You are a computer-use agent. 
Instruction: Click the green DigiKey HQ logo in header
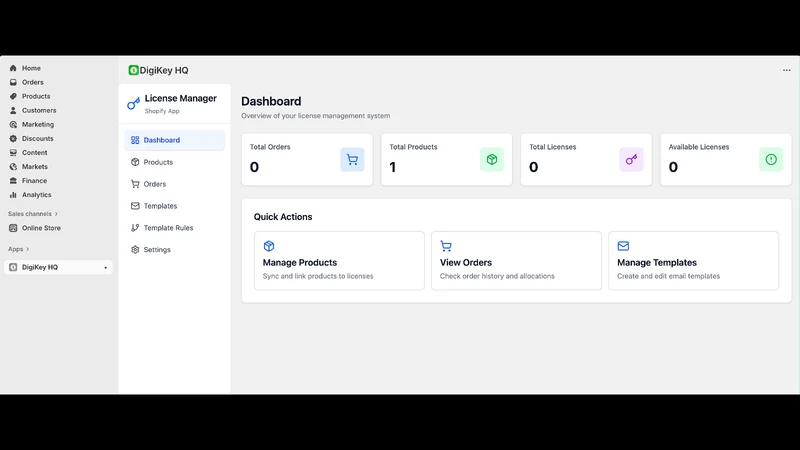[x=133, y=70]
